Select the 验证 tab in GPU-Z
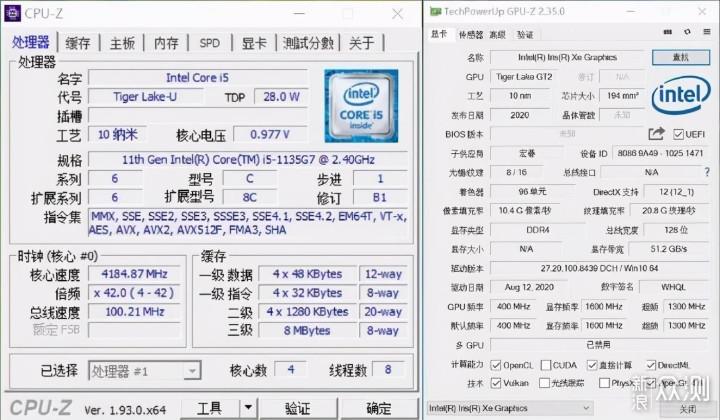The width and height of the screenshot is (720, 420). coord(525,34)
